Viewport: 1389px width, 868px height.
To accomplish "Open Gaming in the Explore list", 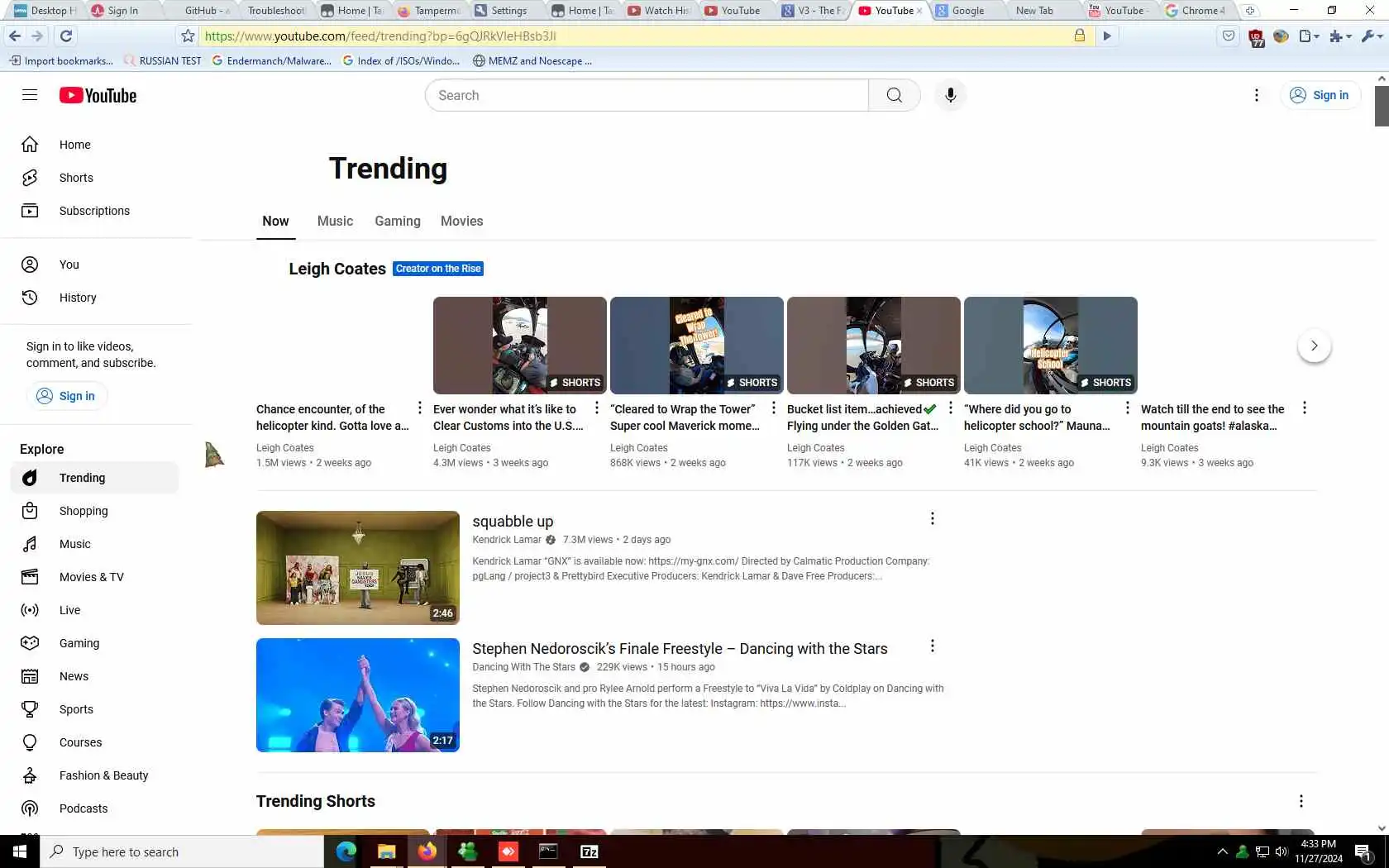I will coord(96,643).
